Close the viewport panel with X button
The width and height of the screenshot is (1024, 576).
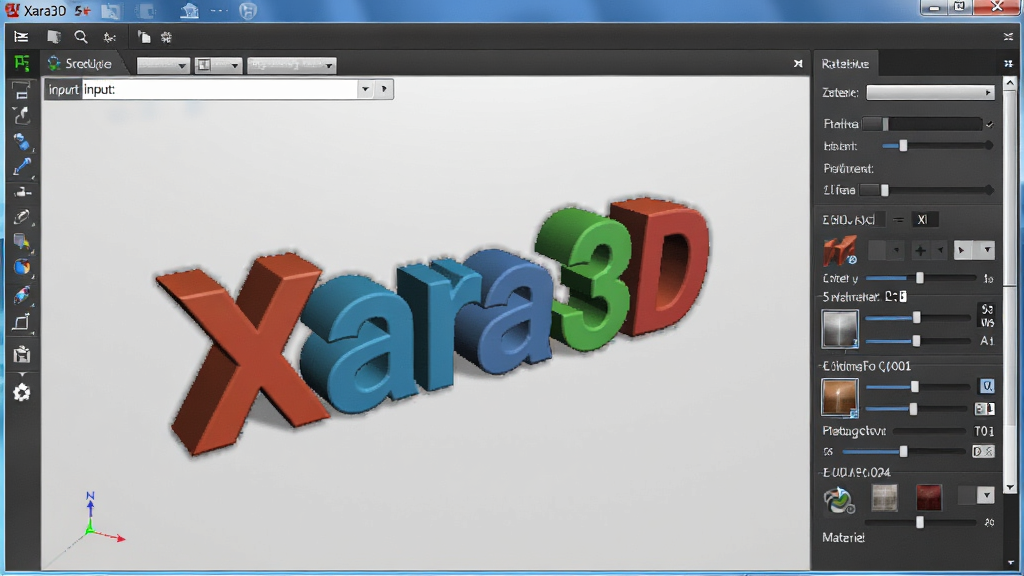798,63
